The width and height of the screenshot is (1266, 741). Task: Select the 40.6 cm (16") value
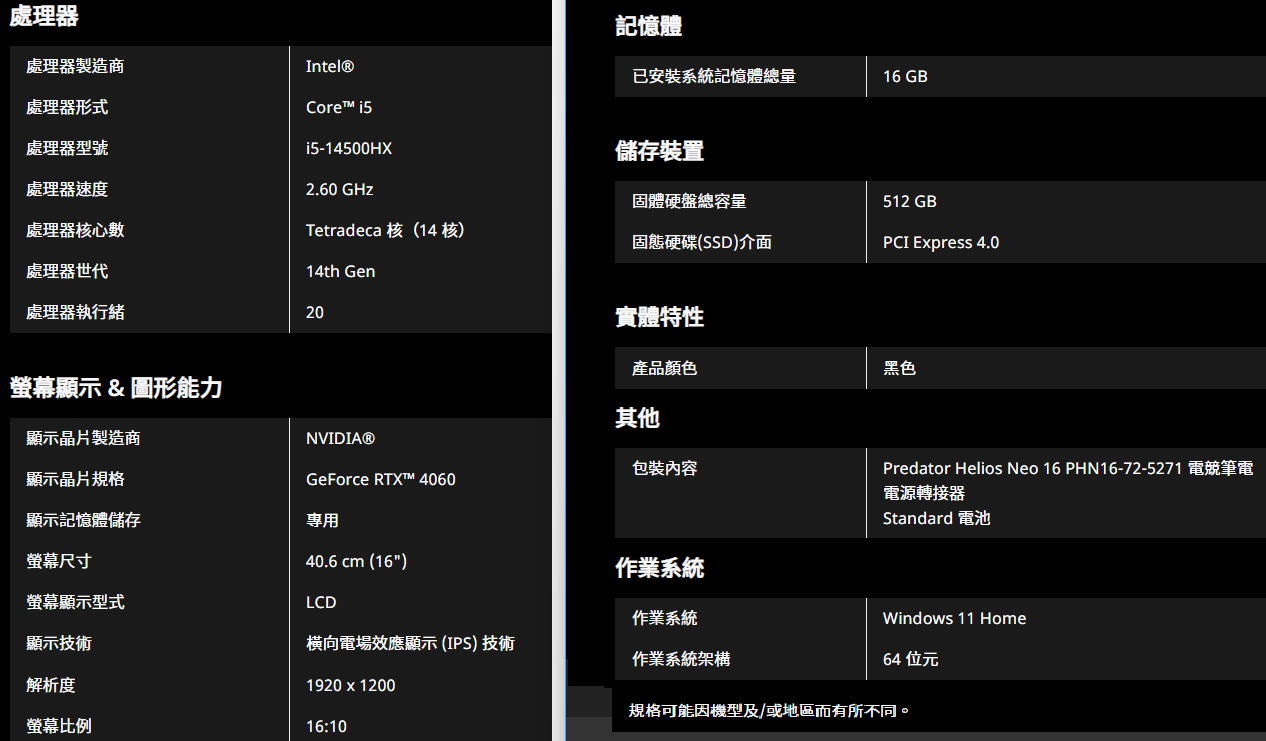pos(356,561)
